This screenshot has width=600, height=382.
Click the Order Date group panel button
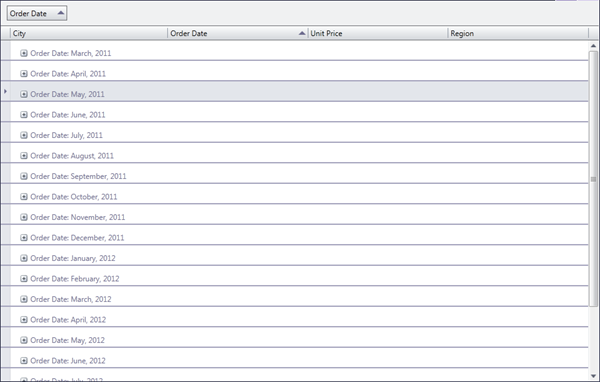click(x=37, y=13)
